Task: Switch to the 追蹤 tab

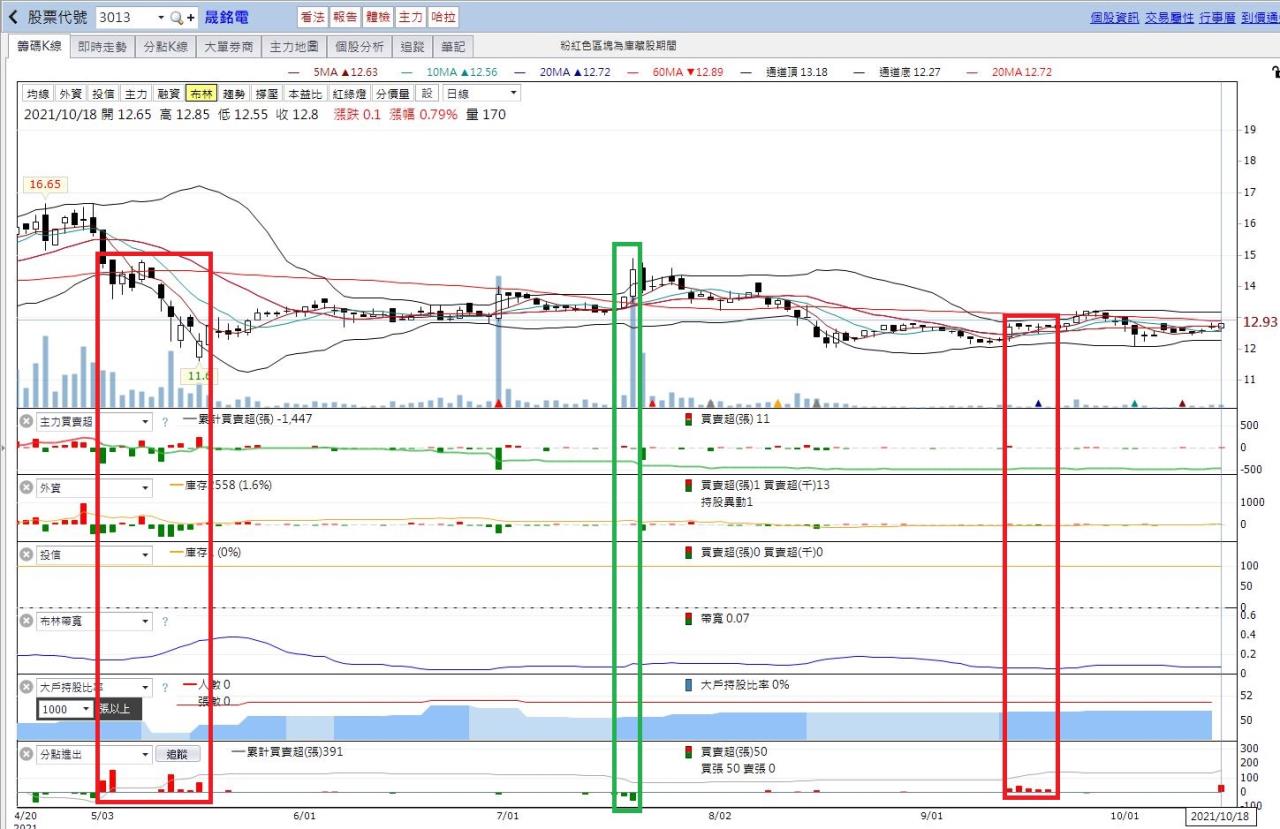Action: [412, 46]
